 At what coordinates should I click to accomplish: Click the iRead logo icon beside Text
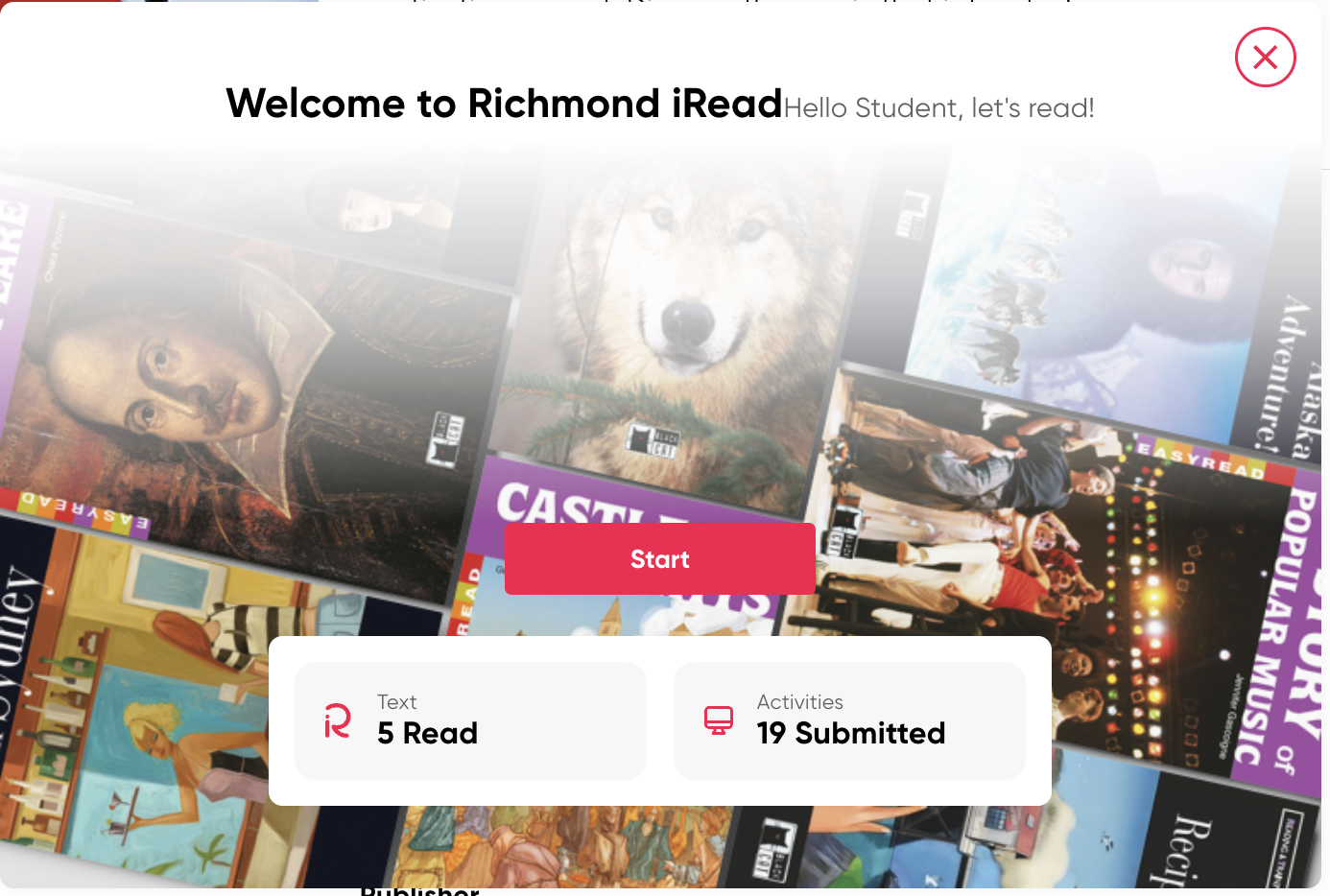pyautogui.click(x=338, y=720)
